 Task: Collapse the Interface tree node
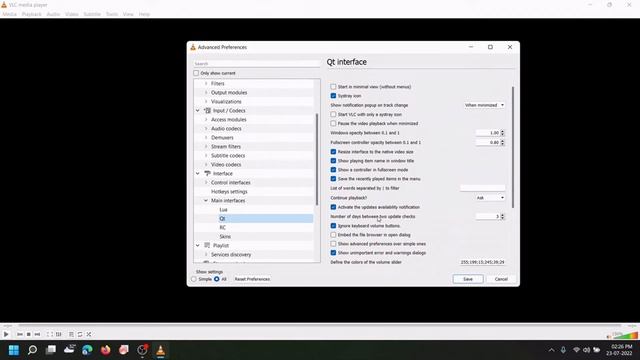tap(198, 173)
